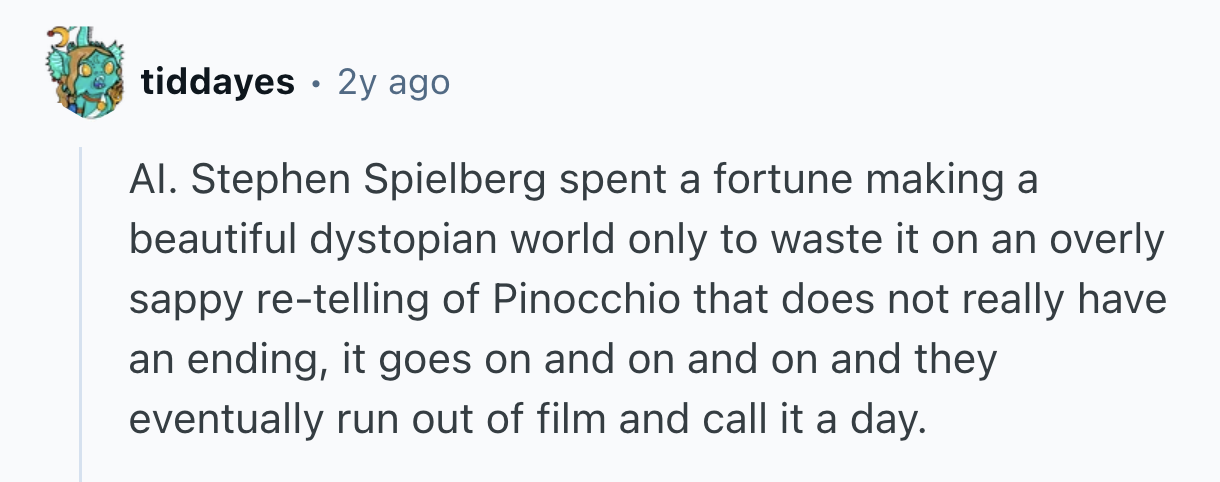Click the word waste in comment
Viewport: 1220px width, 482px height.
(804, 241)
